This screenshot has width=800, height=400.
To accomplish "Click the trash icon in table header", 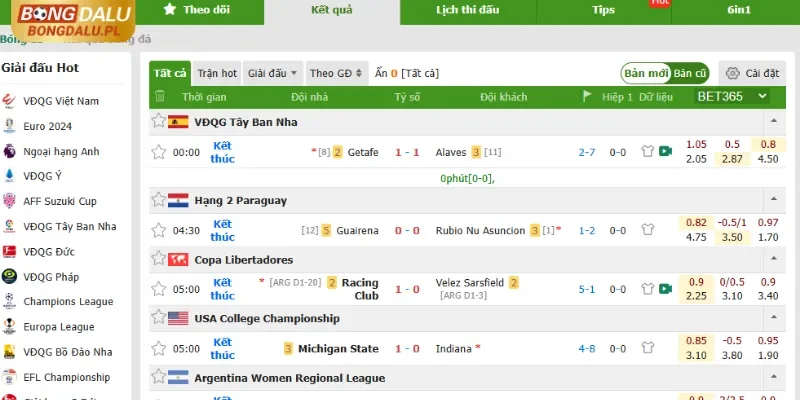I will 159,97.
